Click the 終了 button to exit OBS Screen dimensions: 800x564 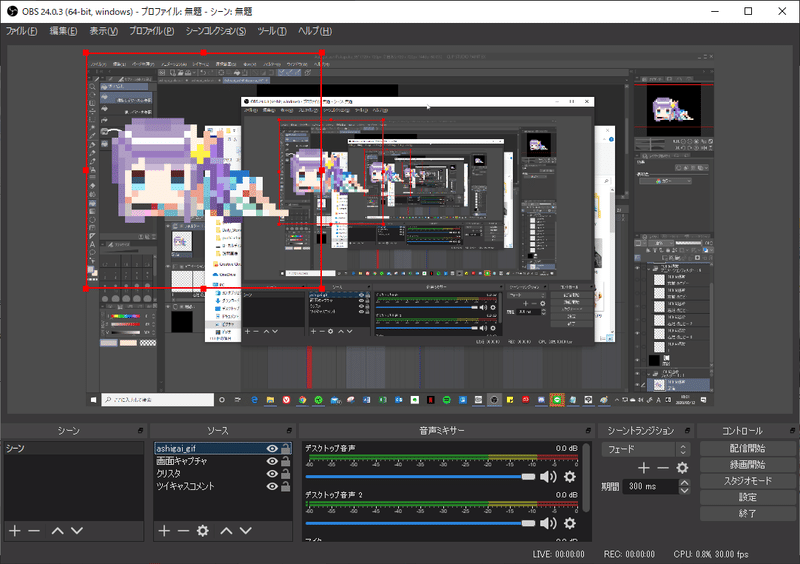[x=747, y=513]
